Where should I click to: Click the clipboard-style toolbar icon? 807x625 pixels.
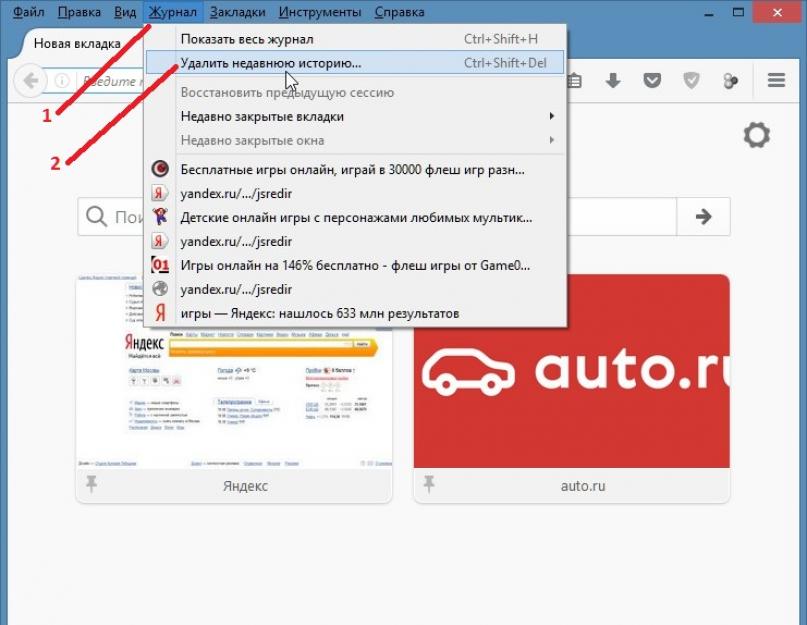(574, 81)
